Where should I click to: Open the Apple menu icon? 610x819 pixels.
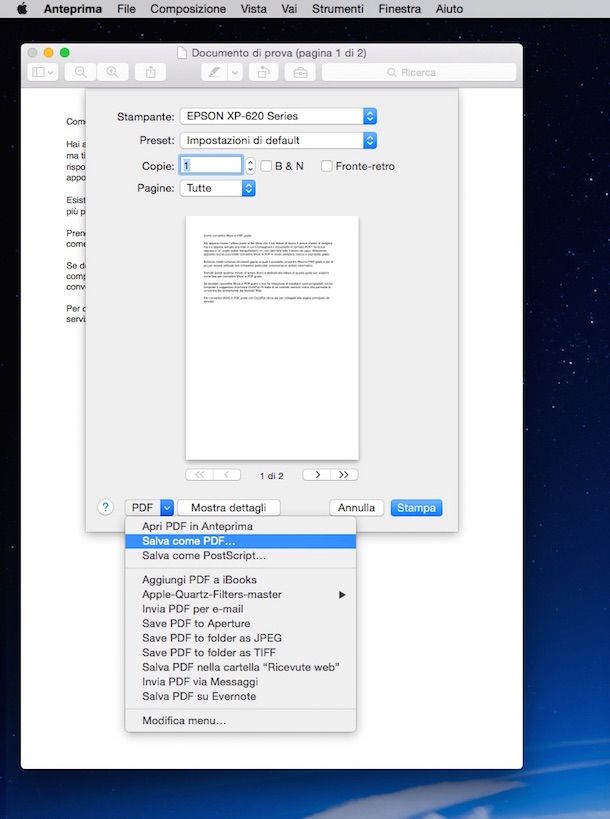point(21,9)
